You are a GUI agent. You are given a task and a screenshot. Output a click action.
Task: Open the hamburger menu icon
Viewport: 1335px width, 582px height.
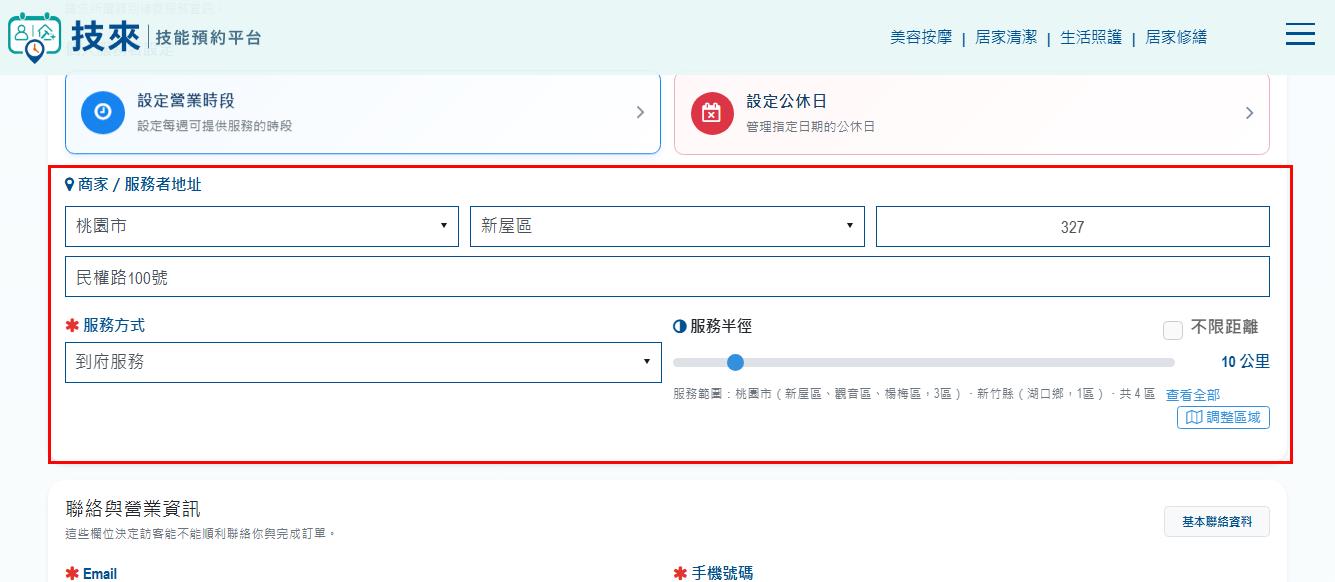[1300, 34]
